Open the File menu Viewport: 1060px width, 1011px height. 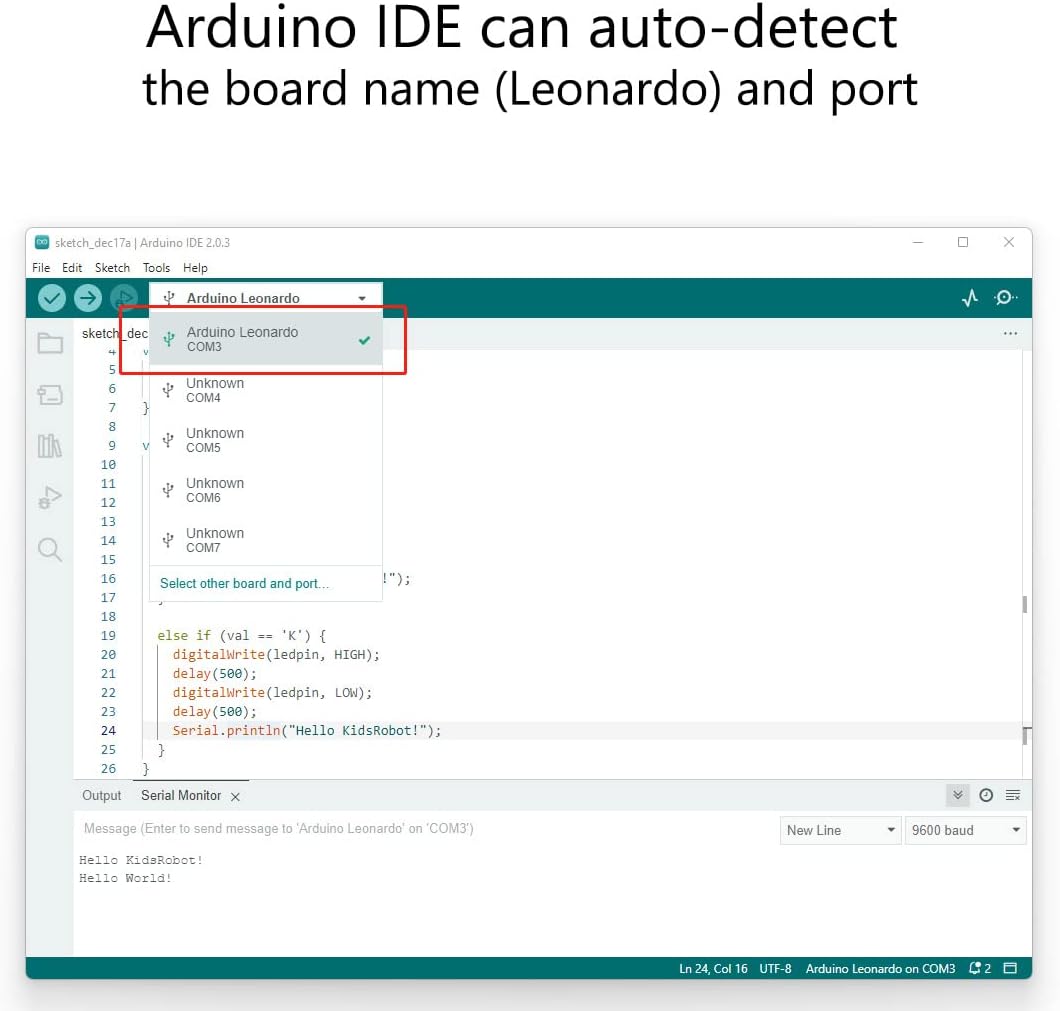pos(41,268)
